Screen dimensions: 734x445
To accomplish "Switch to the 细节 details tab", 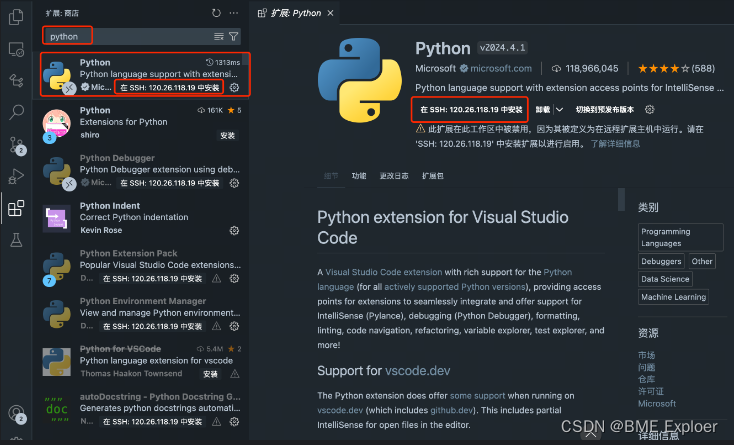I will click(331, 176).
